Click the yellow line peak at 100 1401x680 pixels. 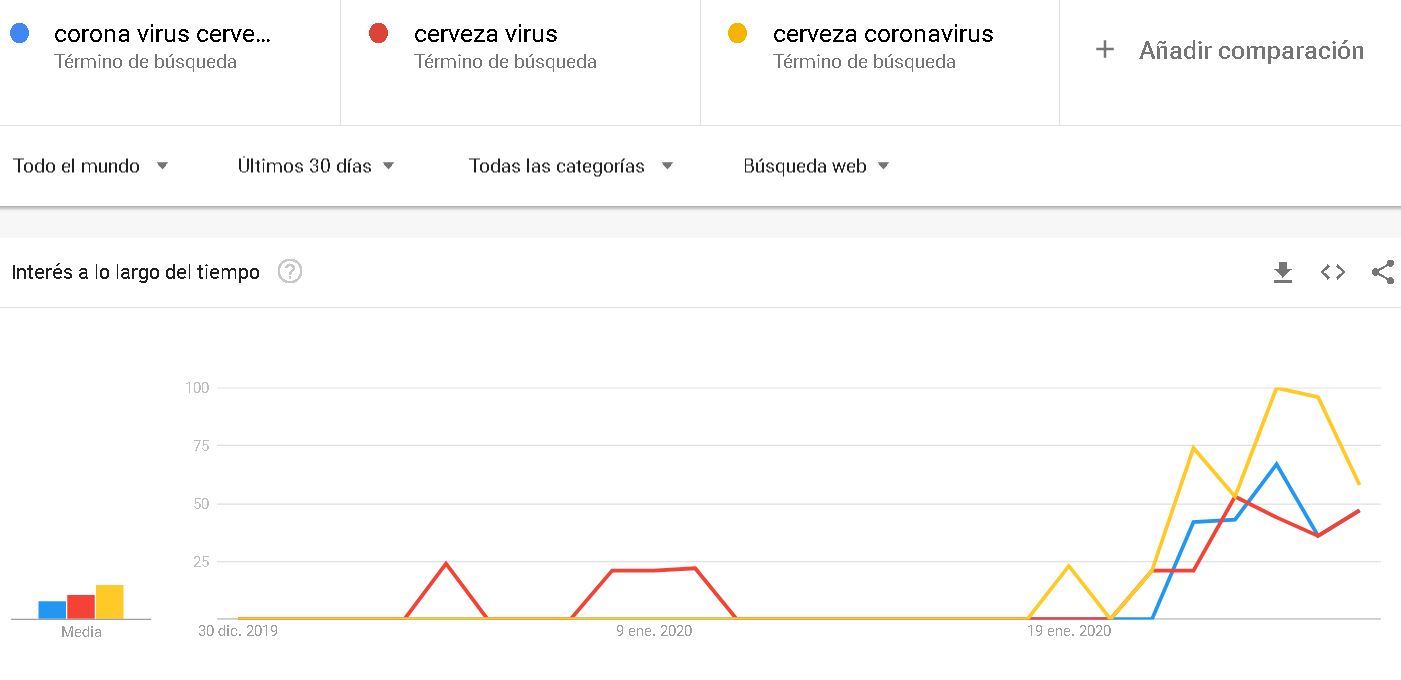[1277, 388]
